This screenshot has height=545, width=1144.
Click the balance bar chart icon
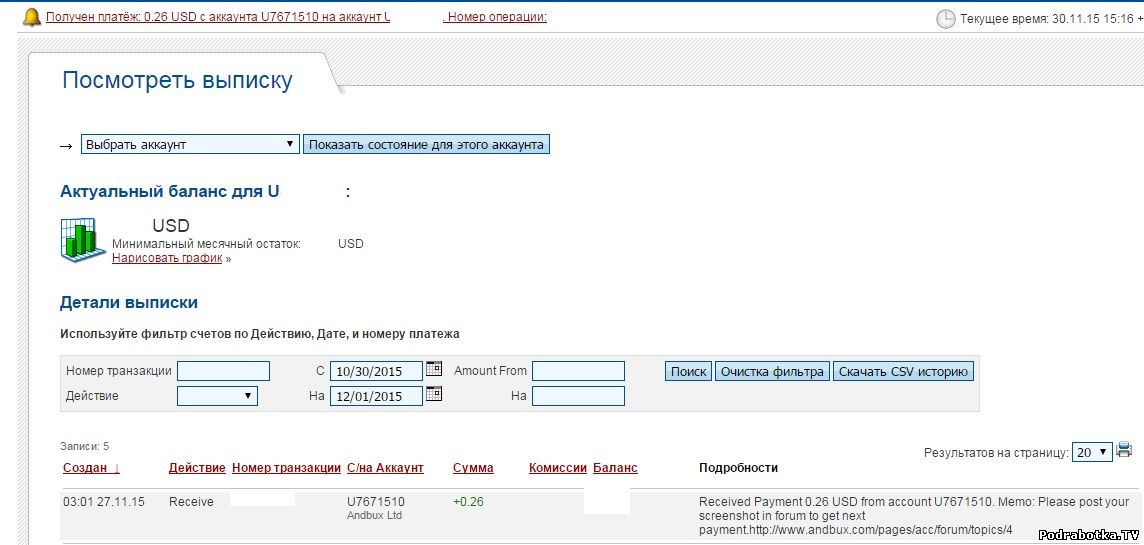coord(82,240)
